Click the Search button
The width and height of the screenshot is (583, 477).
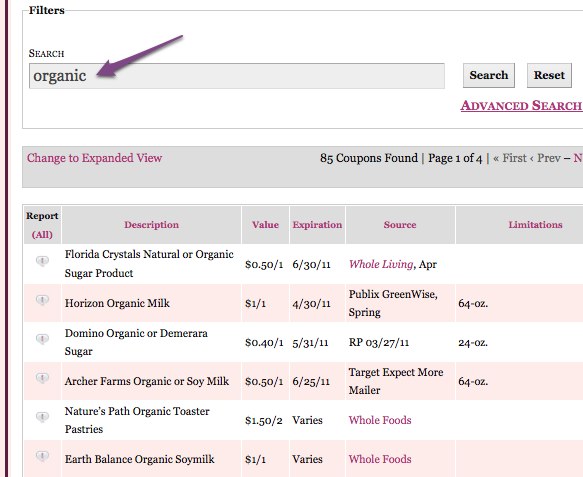coord(489,75)
